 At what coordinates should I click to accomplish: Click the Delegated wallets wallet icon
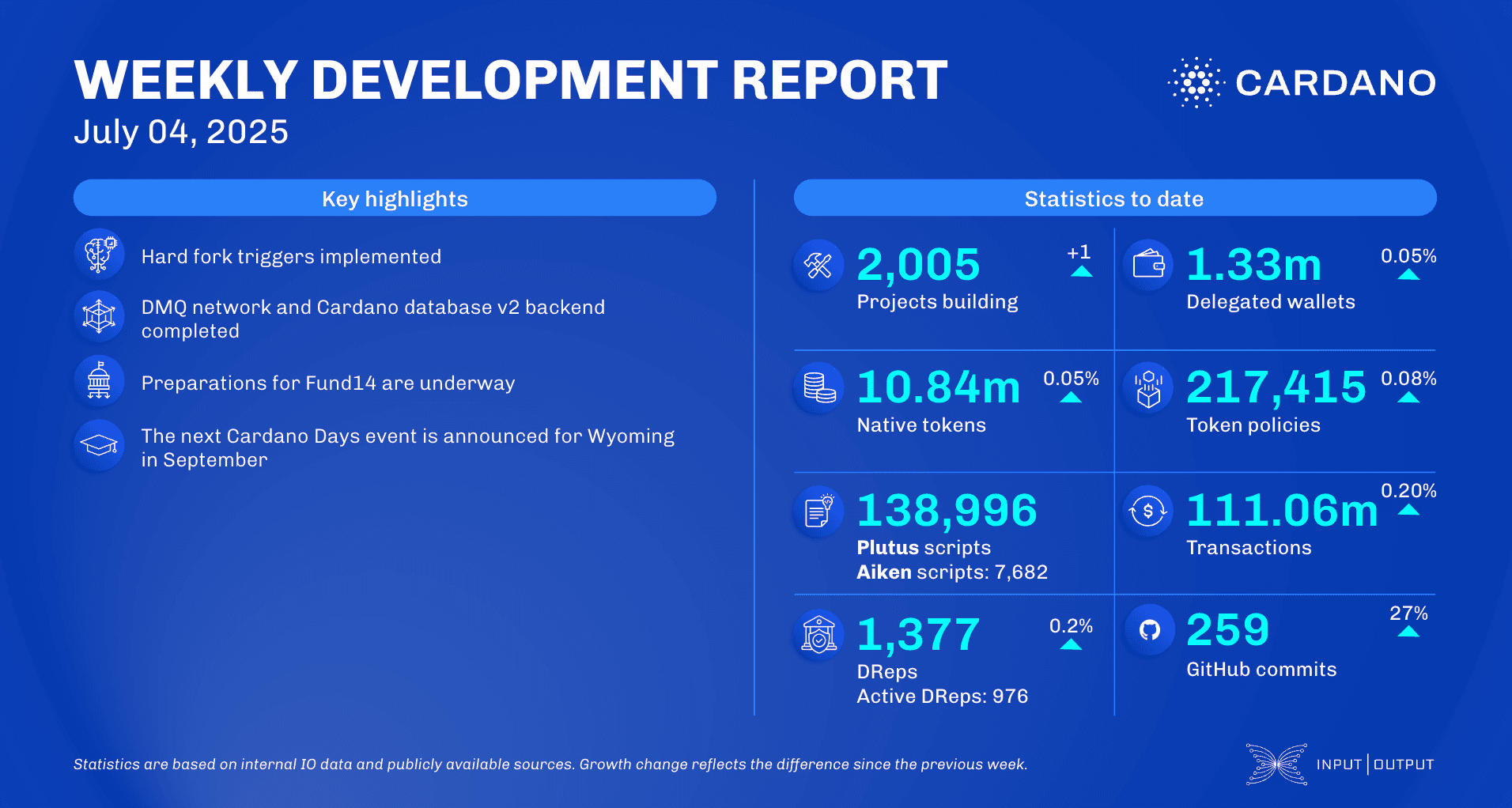point(1148,264)
